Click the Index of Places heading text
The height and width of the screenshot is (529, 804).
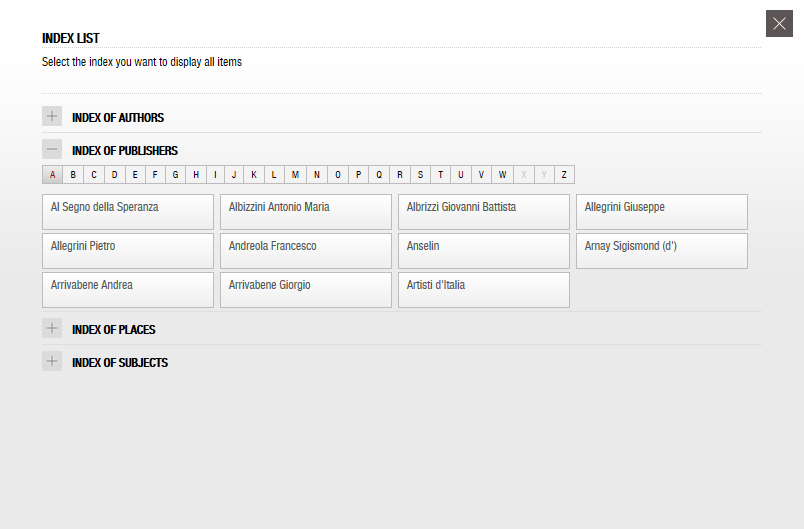[x=113, y=330]
